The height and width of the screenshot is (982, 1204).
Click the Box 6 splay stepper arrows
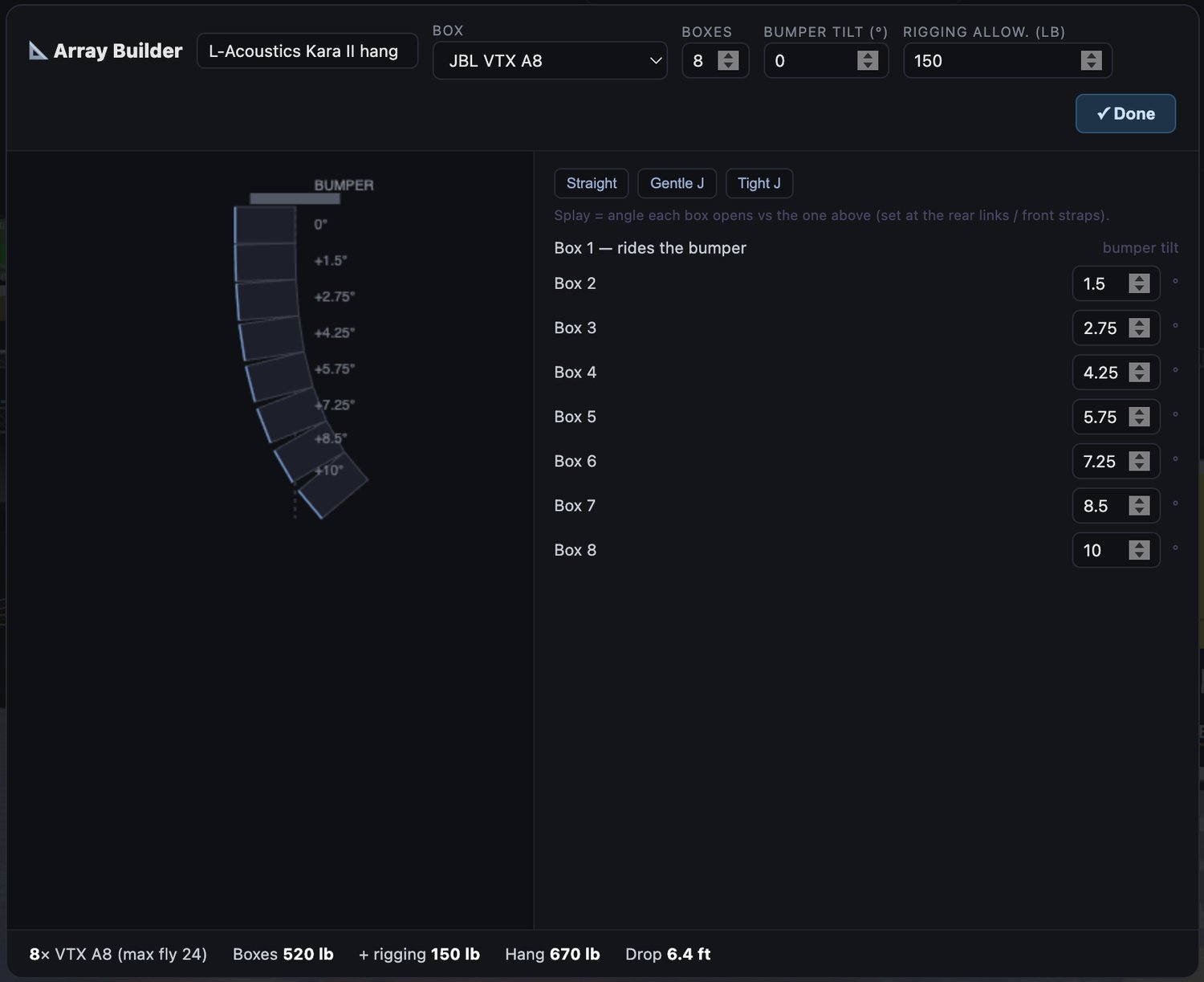tap(1139, 462)
